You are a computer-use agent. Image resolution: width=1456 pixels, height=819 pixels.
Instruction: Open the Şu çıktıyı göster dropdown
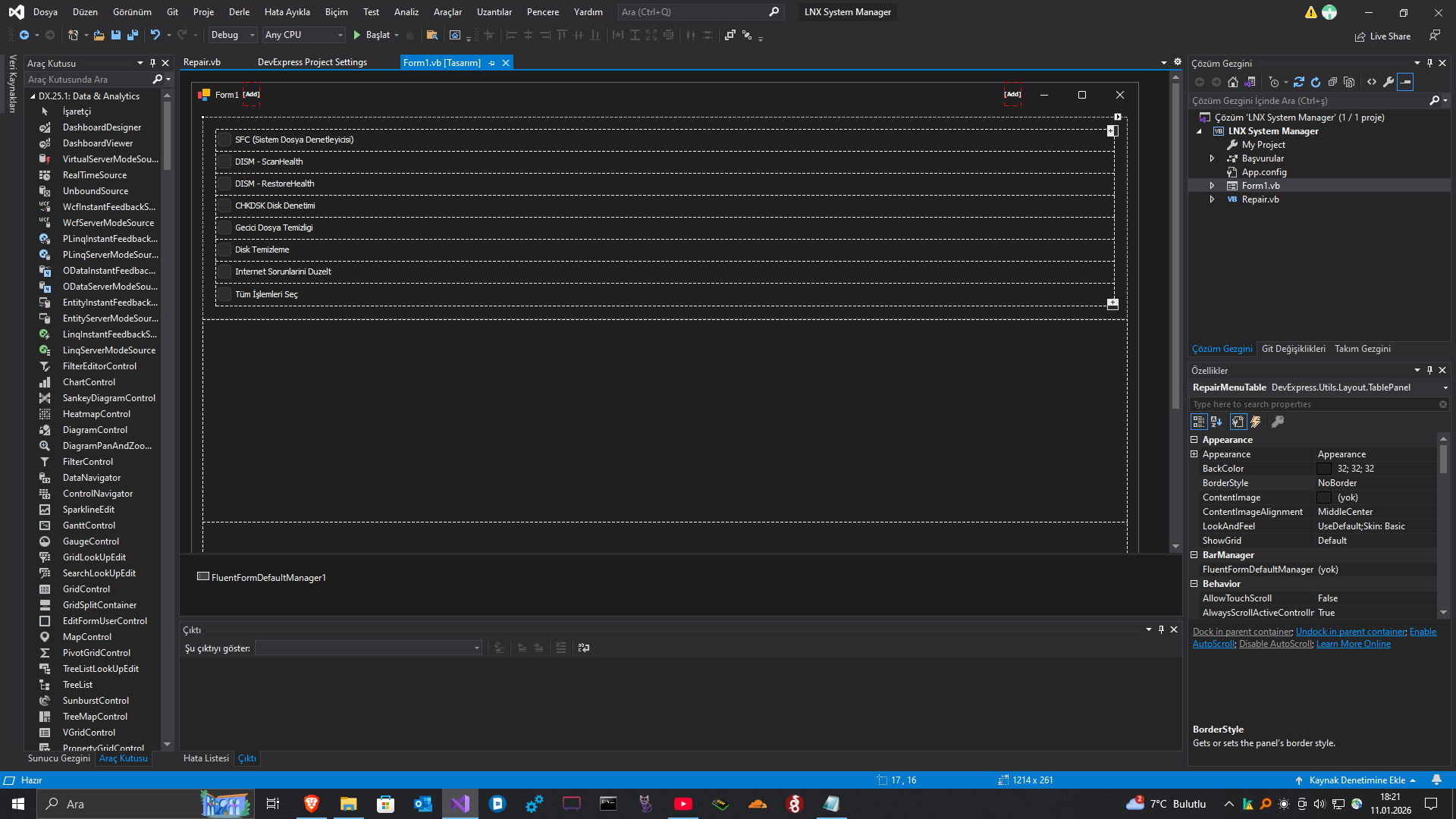coord(369,648)
